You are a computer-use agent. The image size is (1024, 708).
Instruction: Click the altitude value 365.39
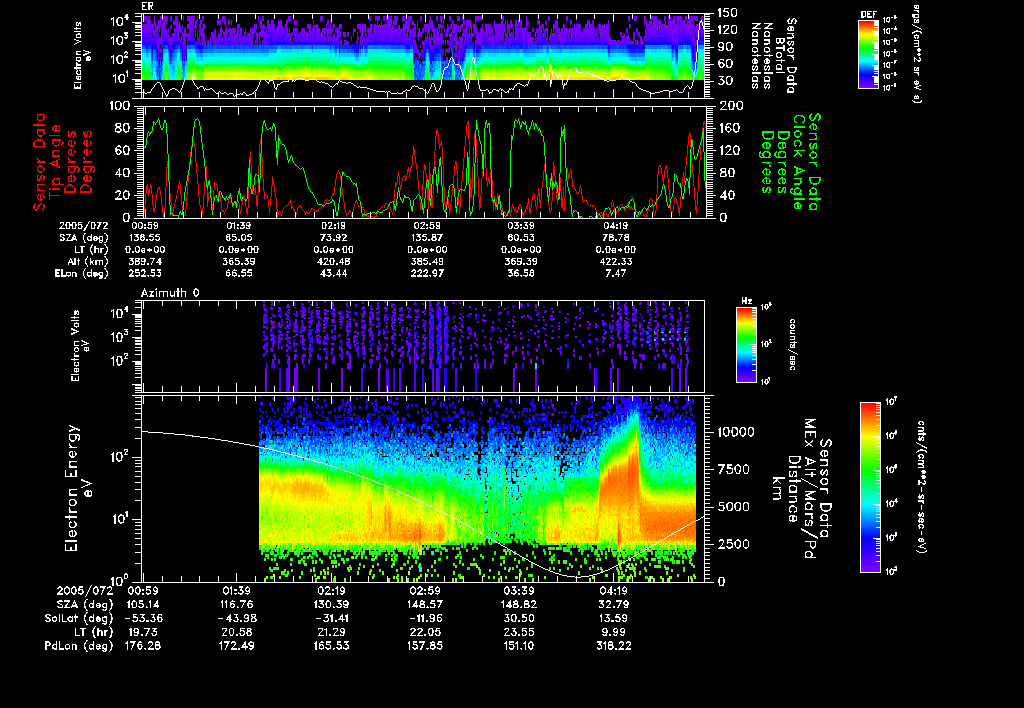click(238, 261)
